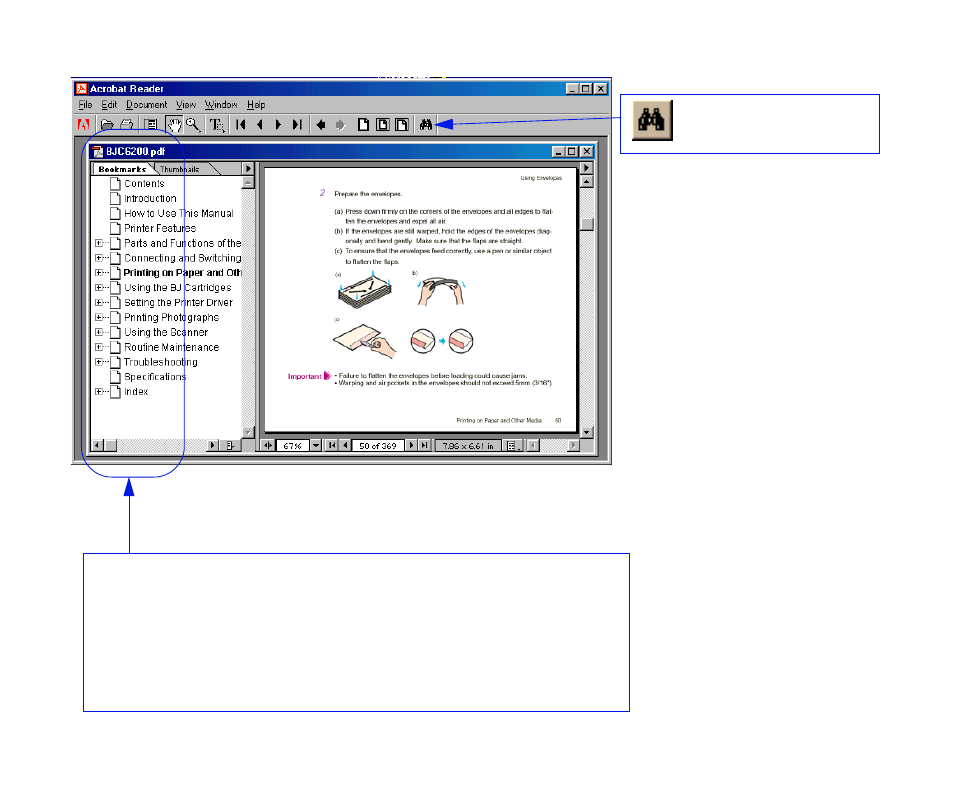Click the 50 of 369 page field
The width and height of the screenshot is (954, 801).
tap(378, 446)
